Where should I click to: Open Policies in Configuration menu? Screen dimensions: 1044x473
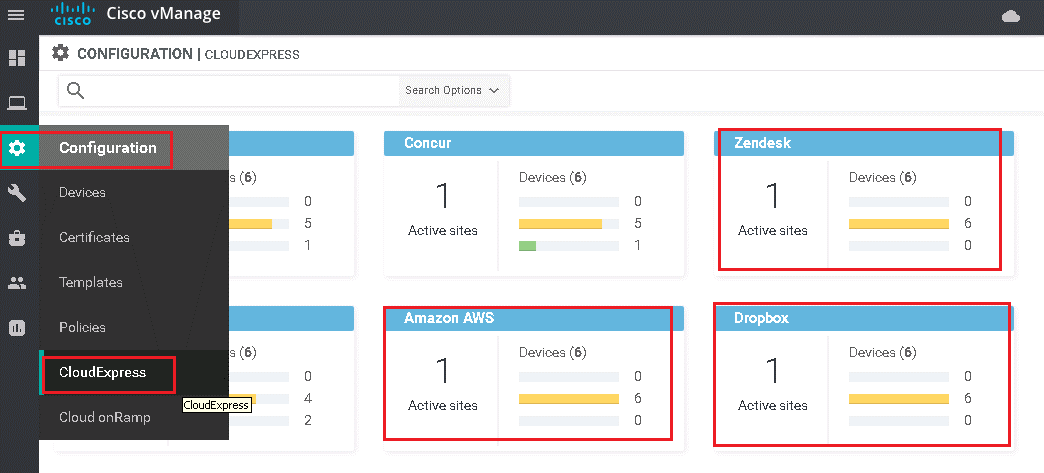pos(83,327)
